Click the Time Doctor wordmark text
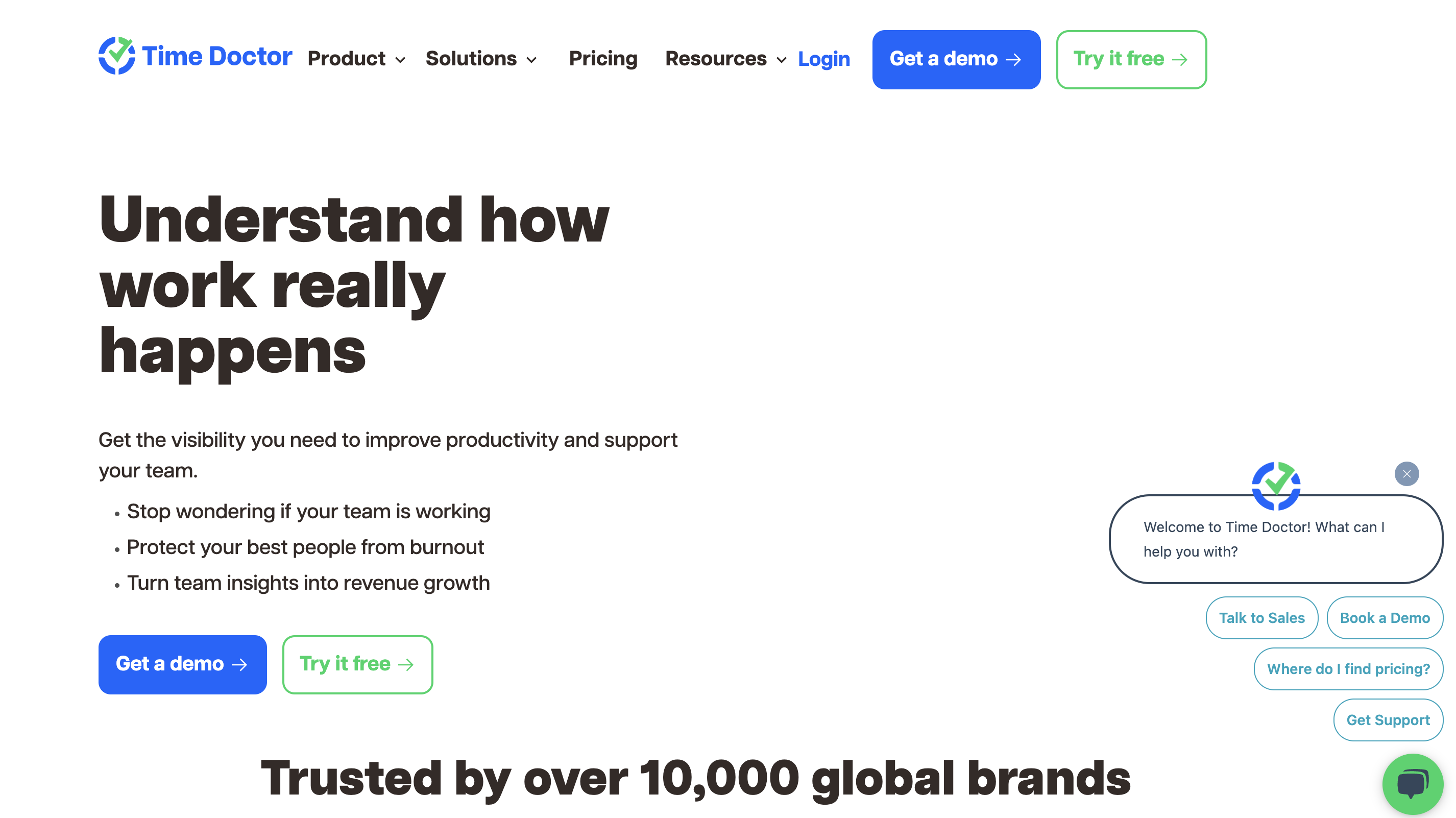 tap(217, 57)
